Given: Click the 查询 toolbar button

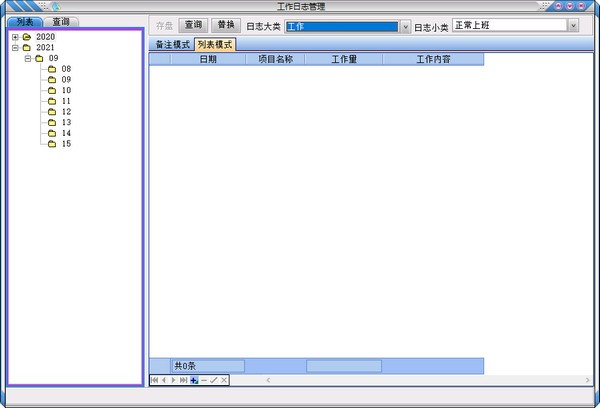Looking at the screenshot, I should click(x=194, y=25).
